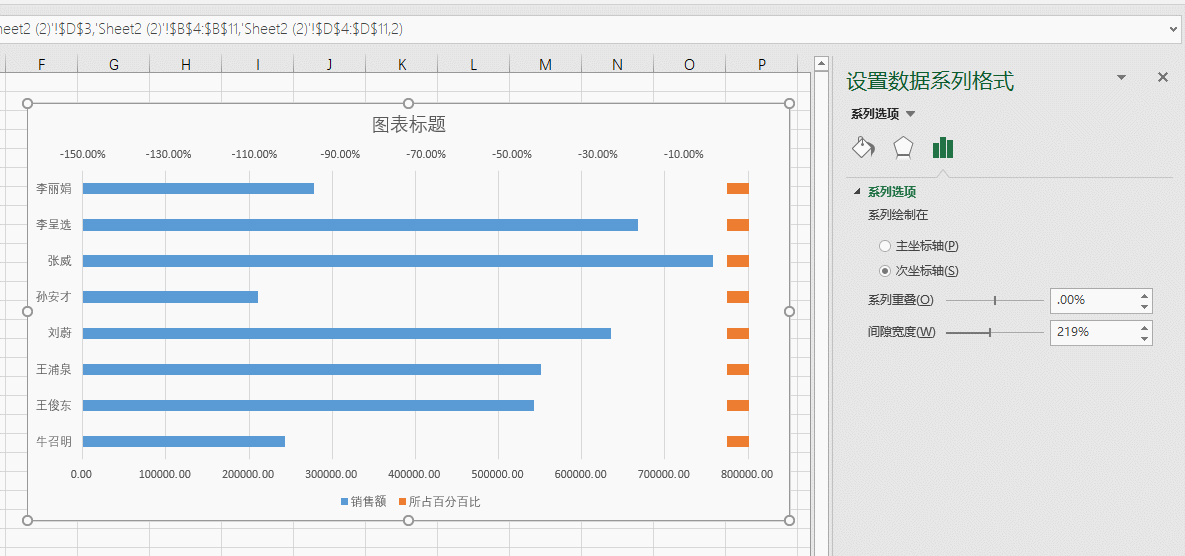Click the orange bar in 牛召明 row

click(x=738, y=441)
